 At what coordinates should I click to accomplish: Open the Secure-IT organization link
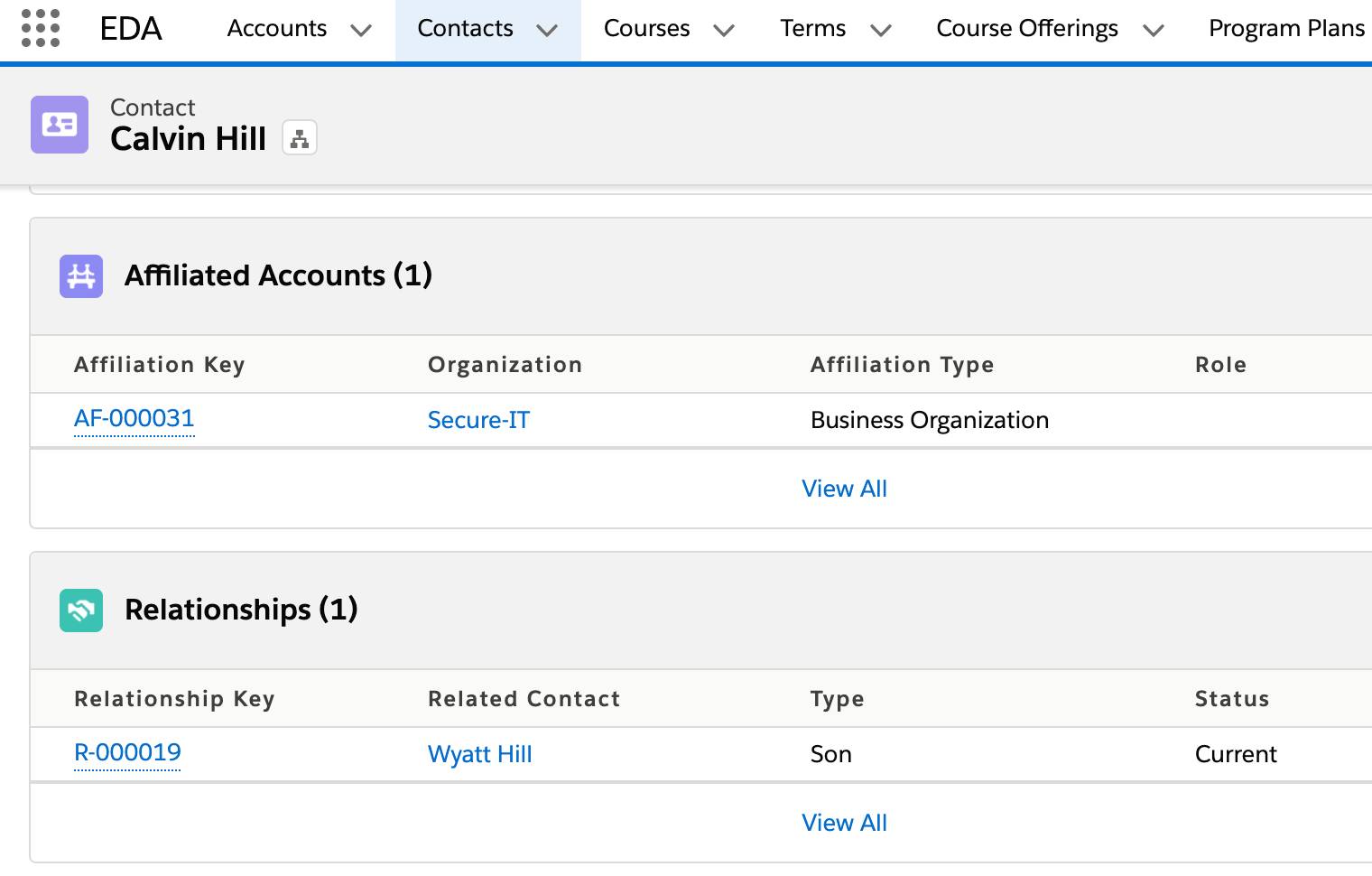tap(478, 420)
